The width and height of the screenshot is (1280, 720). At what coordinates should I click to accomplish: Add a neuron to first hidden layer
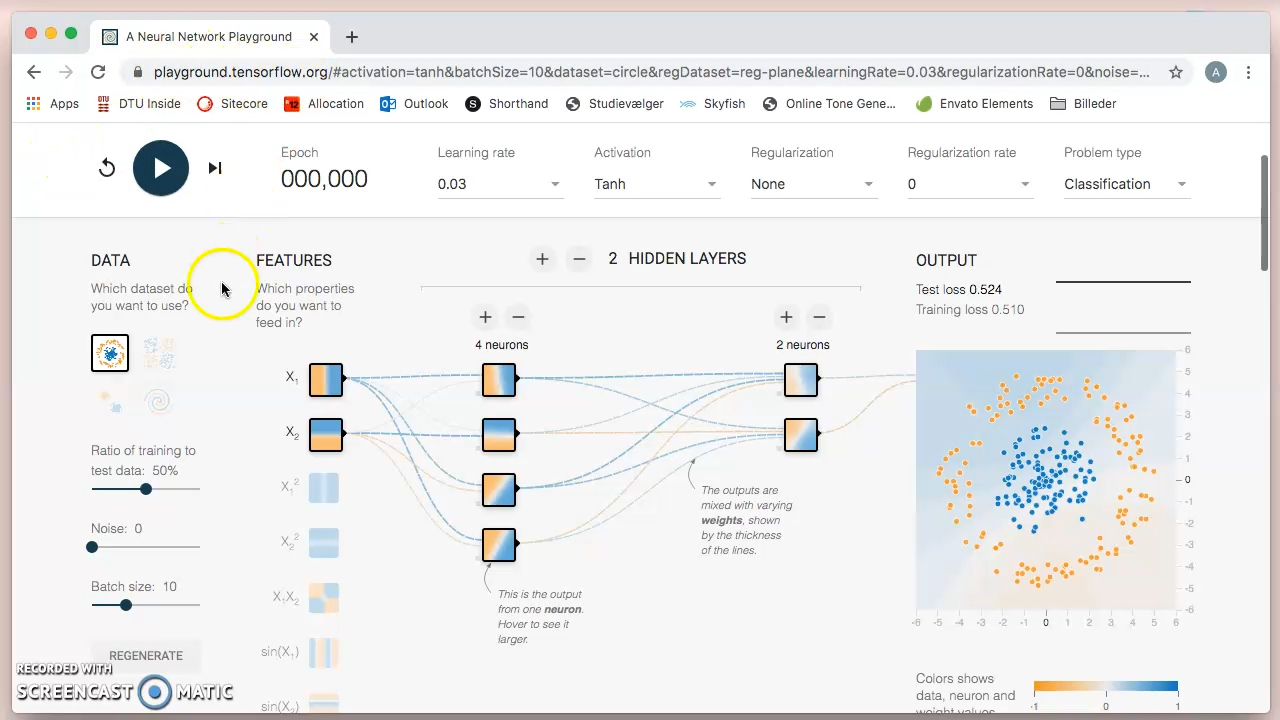[x=485, y=317]
